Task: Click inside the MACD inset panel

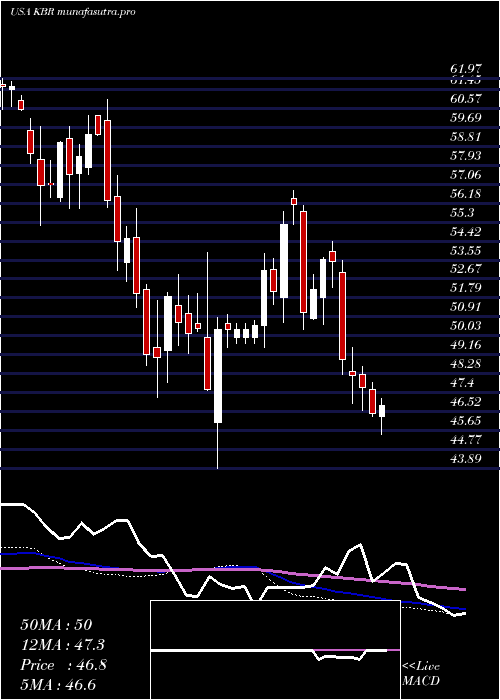Action: pyautogui.click(x=275, y=650)
